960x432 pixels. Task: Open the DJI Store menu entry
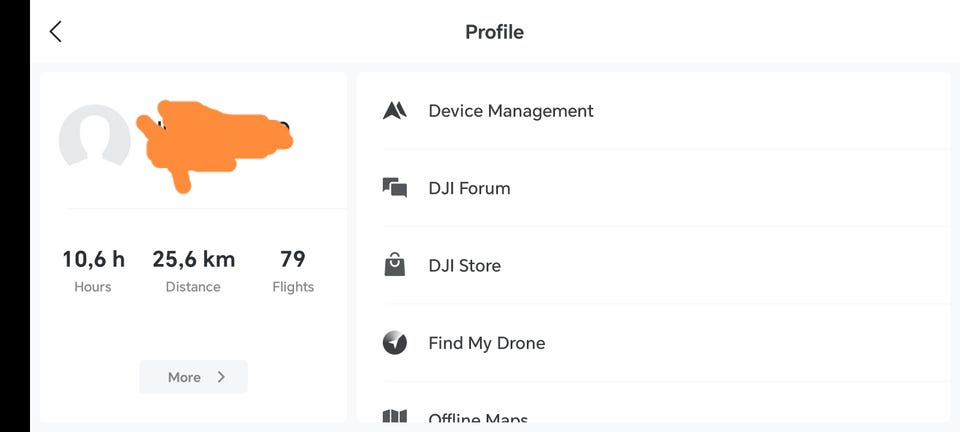pos(465,266)
